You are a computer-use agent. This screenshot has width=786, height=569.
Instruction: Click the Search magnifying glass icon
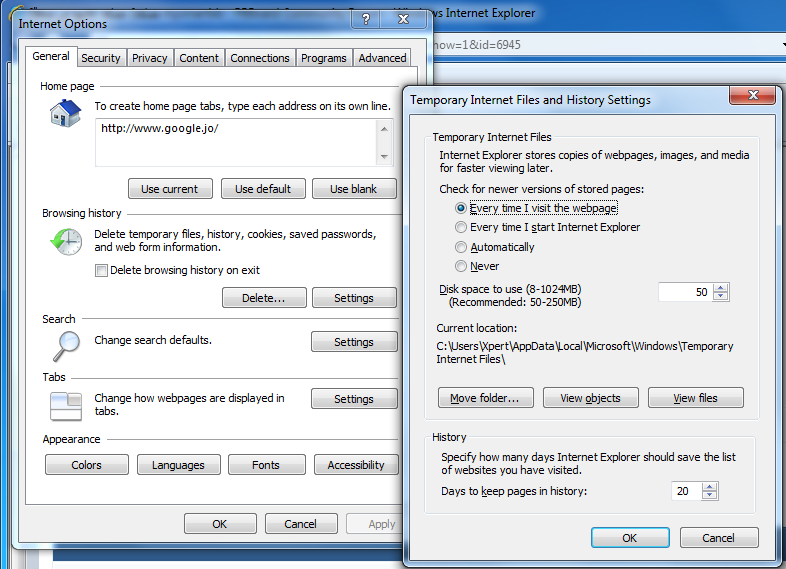(x=66, y=346)
